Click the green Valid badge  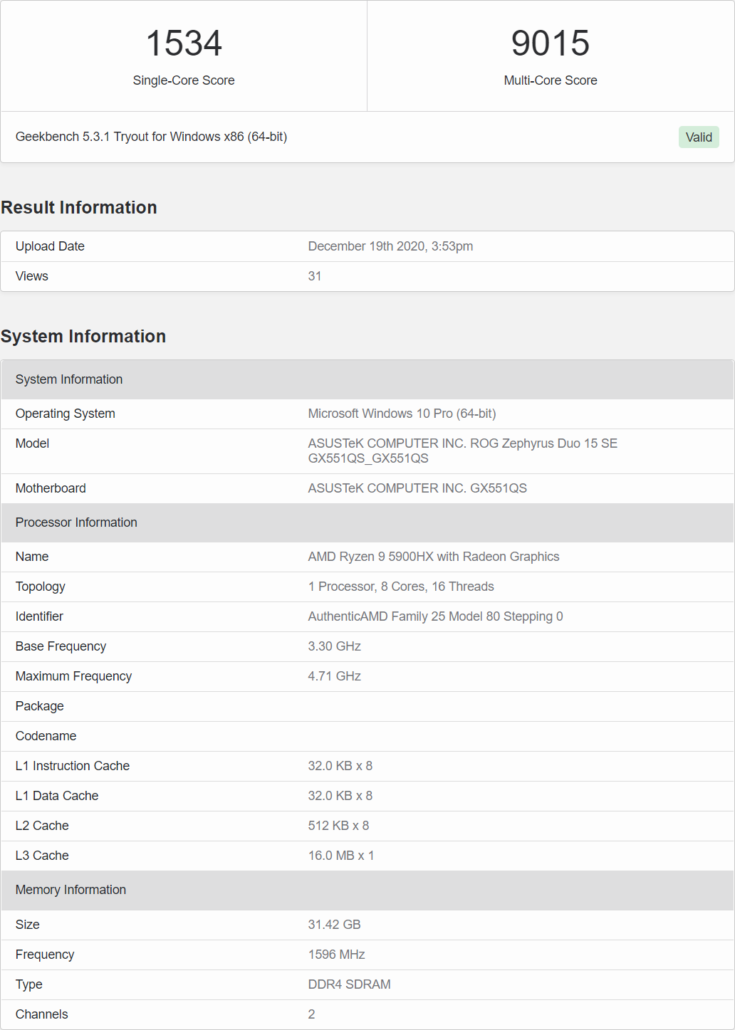click(699, 137)
